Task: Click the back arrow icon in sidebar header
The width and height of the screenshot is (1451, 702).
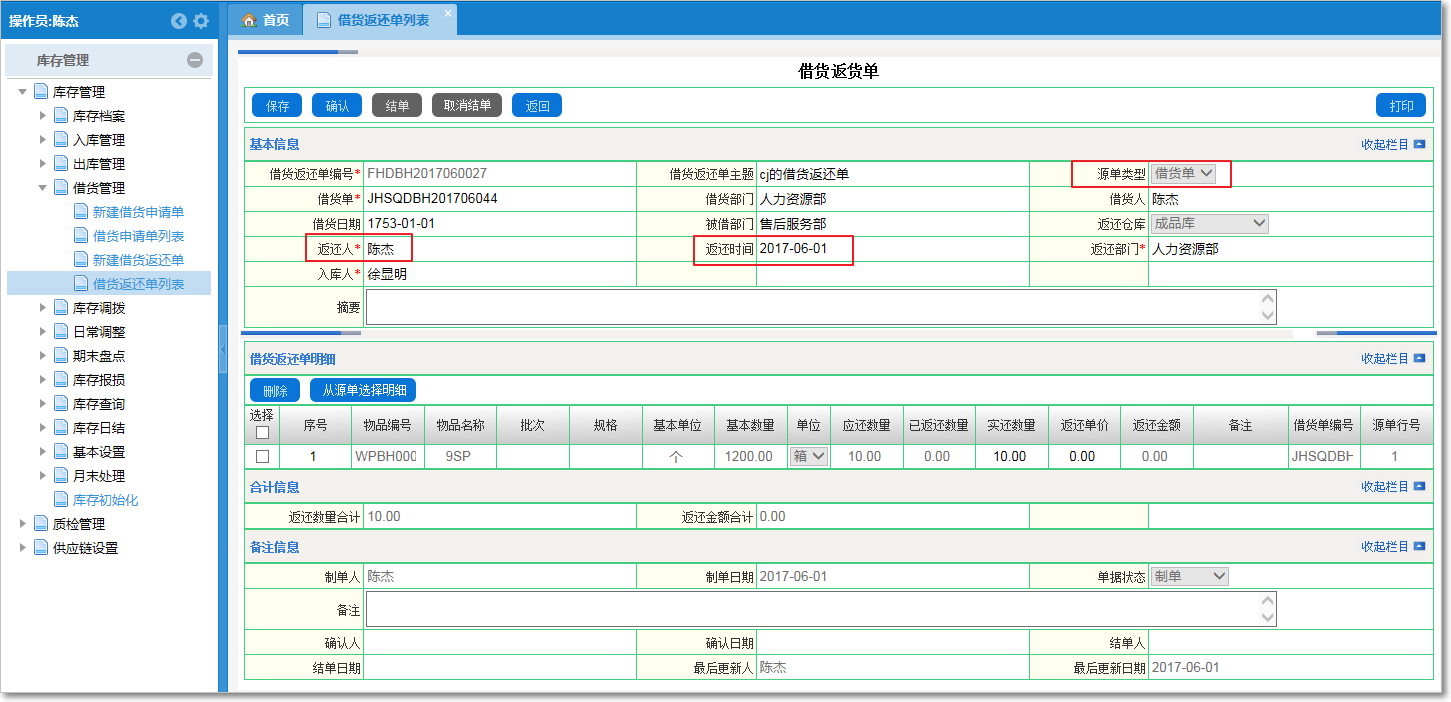Action: [179, 21]
